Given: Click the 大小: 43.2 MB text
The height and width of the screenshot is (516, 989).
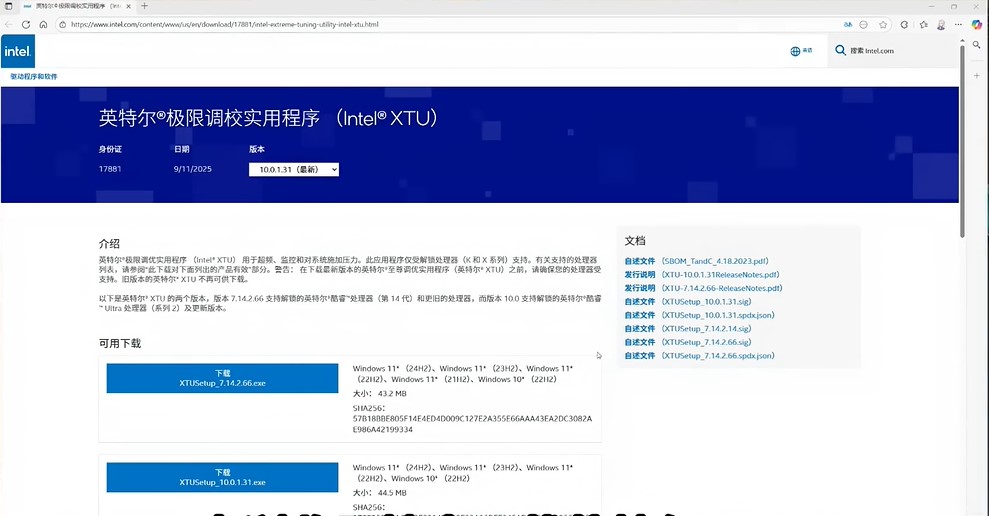Looking at the screenshot, I should [x=380, y=394].
